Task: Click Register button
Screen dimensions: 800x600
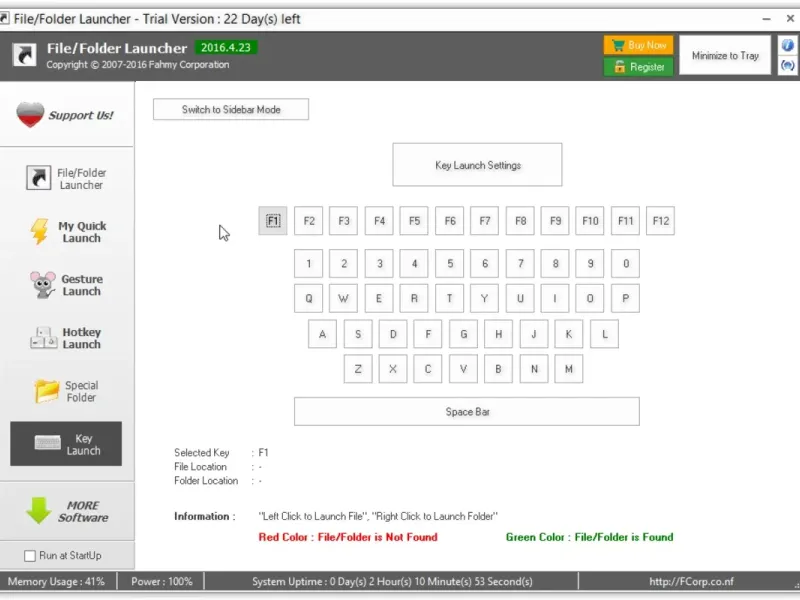Action: pyautogui.click(x=638, y=66)
